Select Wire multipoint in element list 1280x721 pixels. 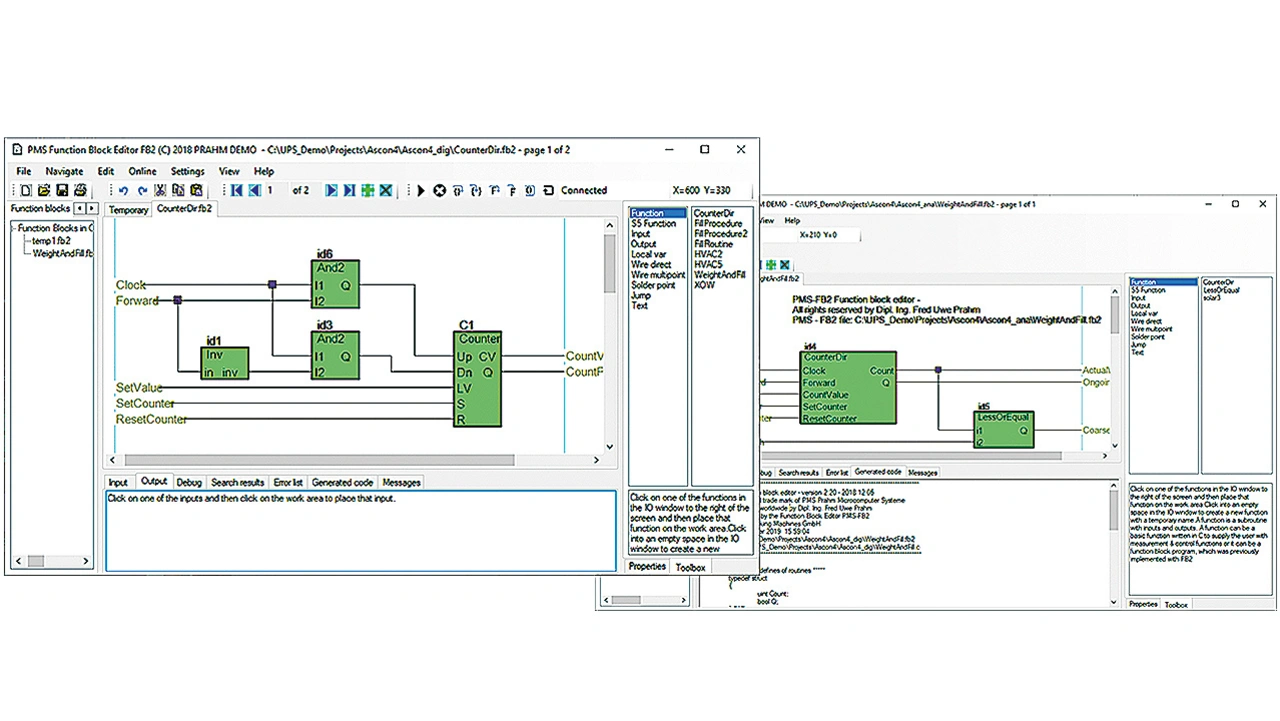(658, 275)
